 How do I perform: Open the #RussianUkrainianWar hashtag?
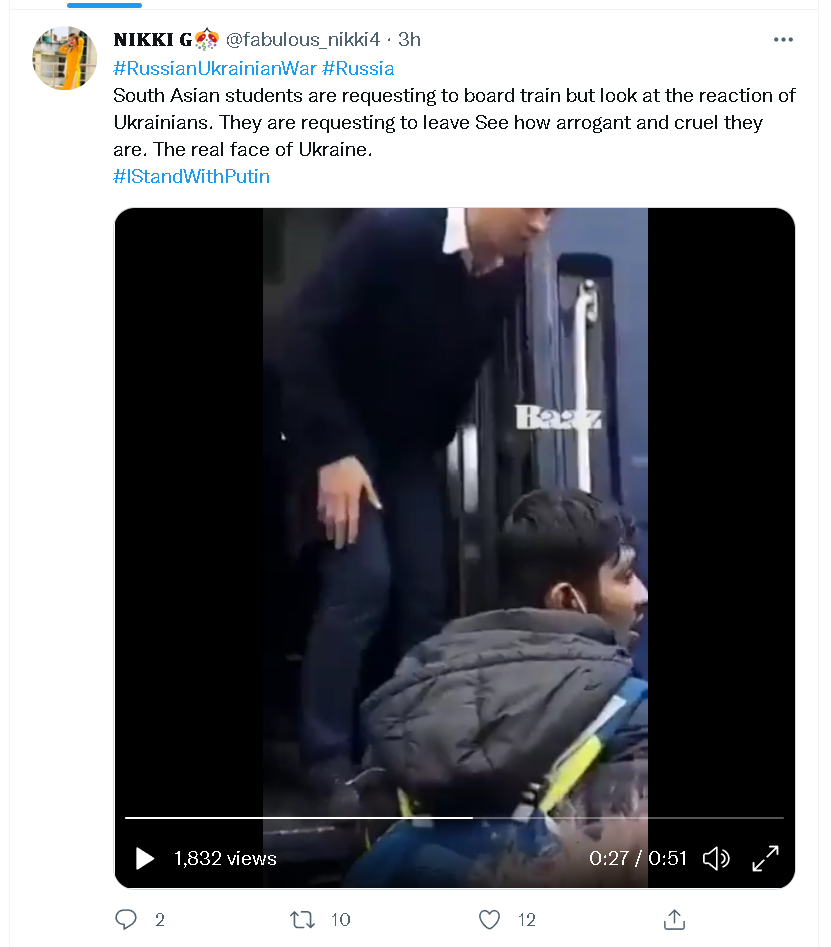(215, 68)
